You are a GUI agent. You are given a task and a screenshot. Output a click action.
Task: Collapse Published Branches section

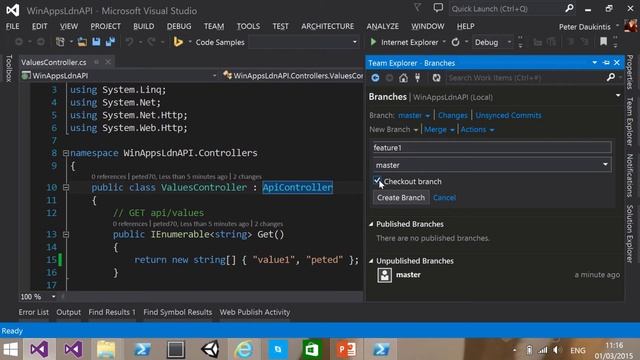coord(371,224)
